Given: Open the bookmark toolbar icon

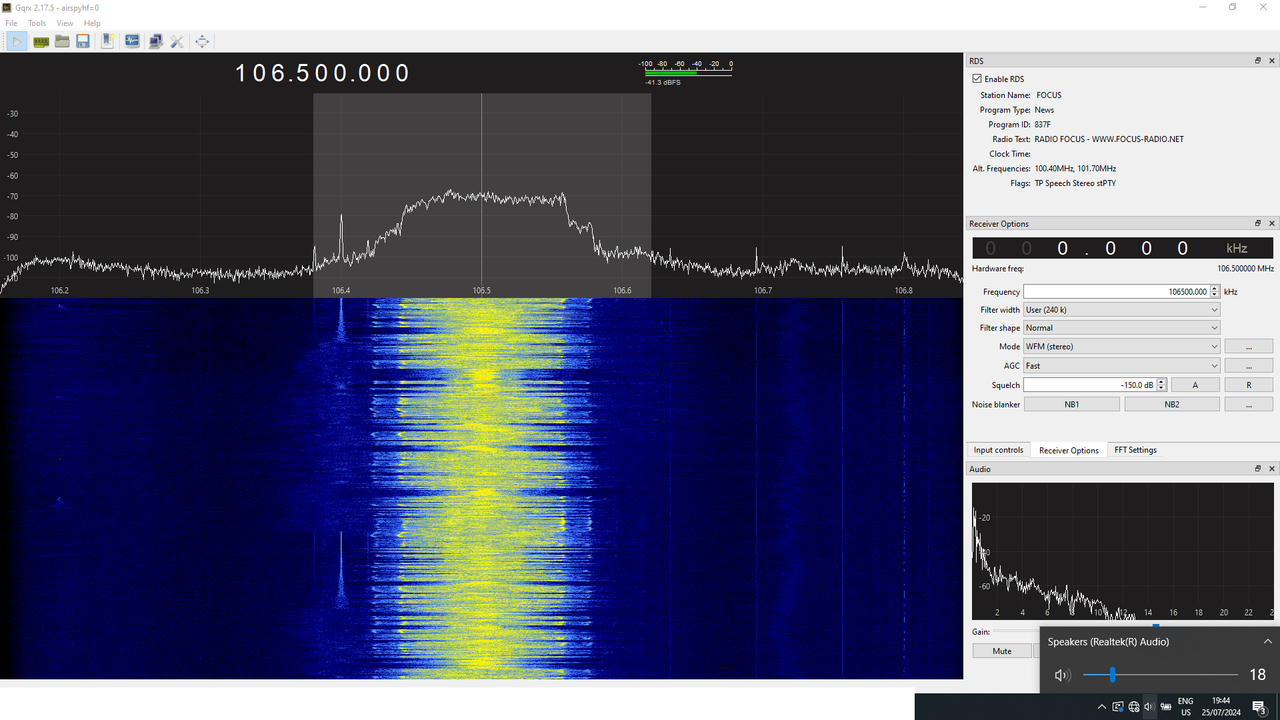Looking at the screenshot, I should click(x=107, y=41).
